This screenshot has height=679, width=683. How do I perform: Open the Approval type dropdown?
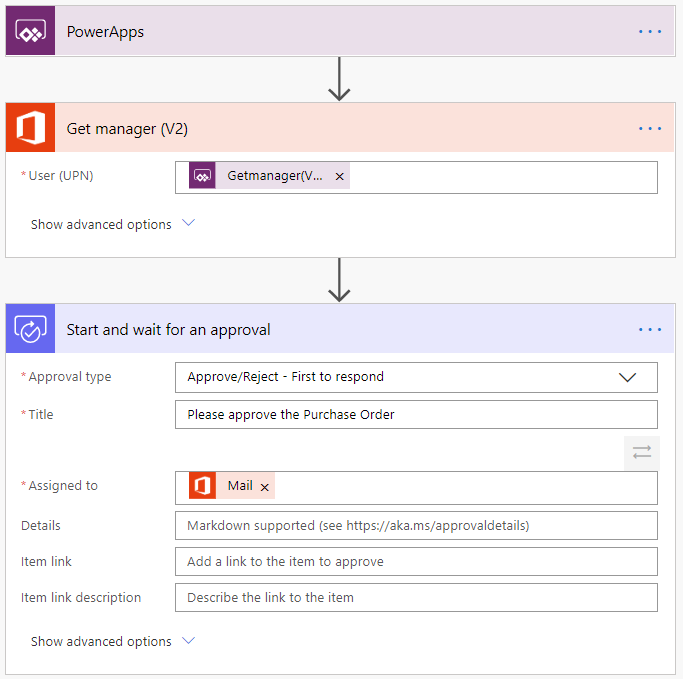416,377
